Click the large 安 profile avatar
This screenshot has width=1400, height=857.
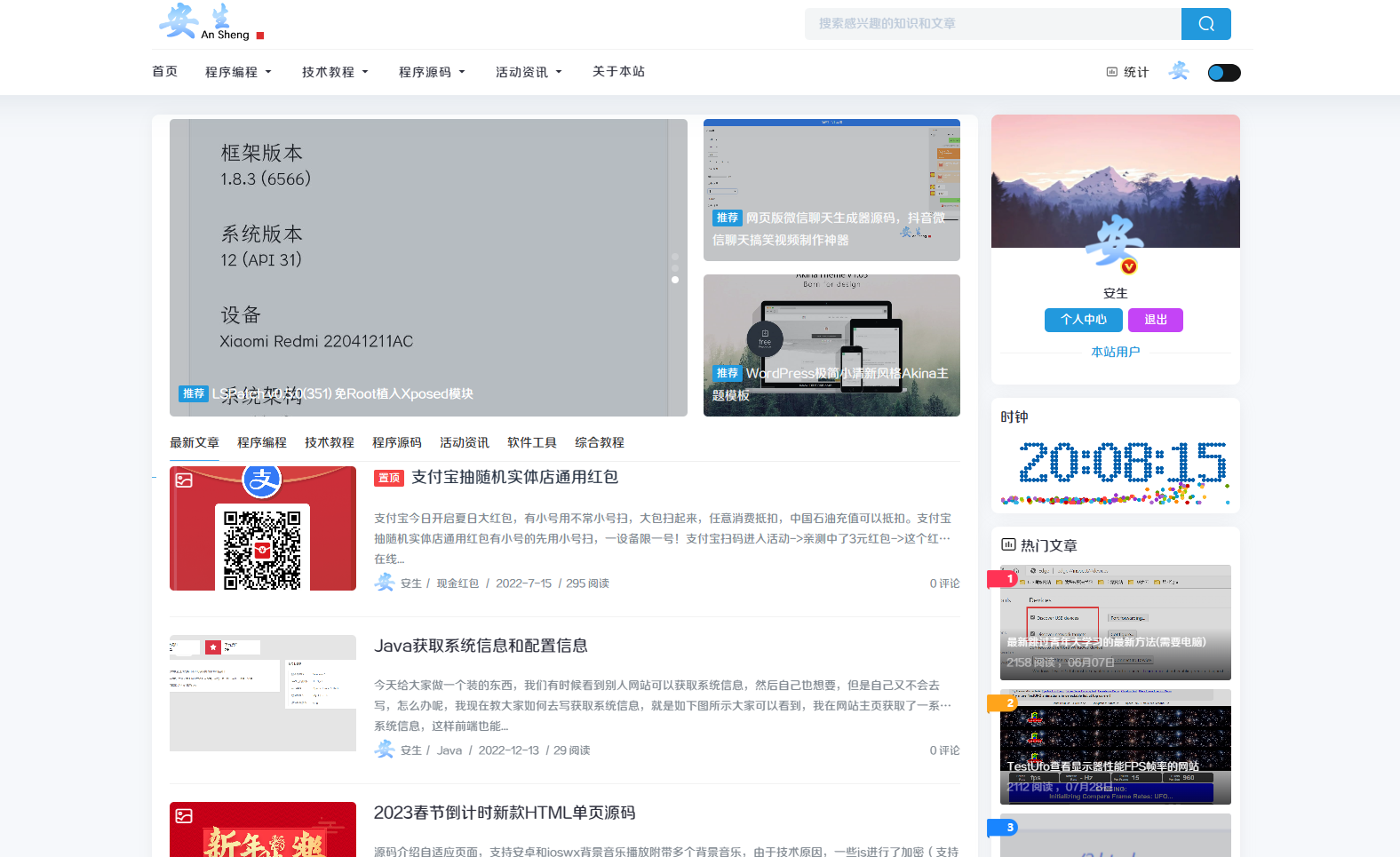pyautogui.click(x=1115, y=242)
